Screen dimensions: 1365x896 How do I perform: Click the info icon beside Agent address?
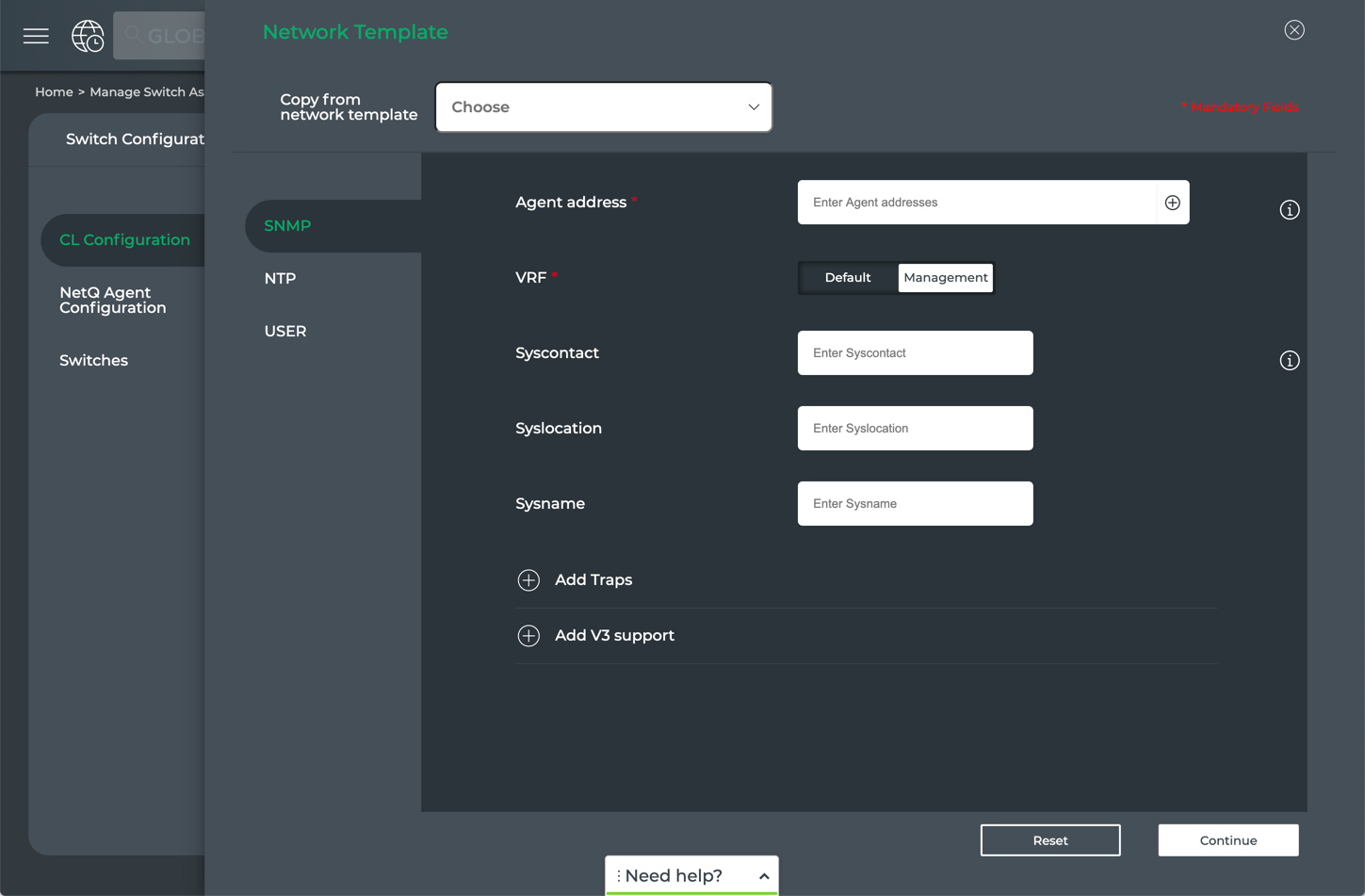tap(1289, 210)
